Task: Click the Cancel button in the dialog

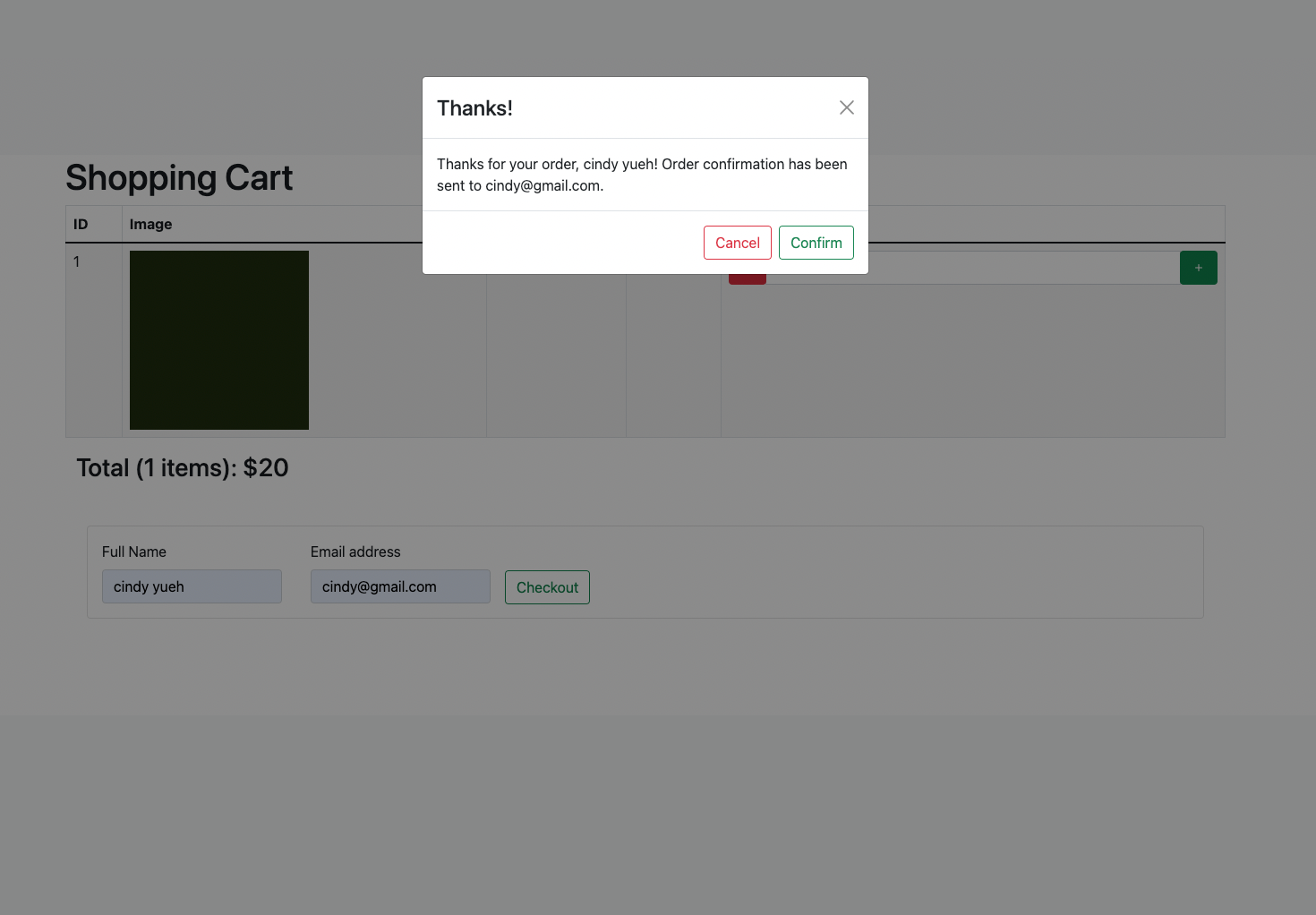Action: 737,243
